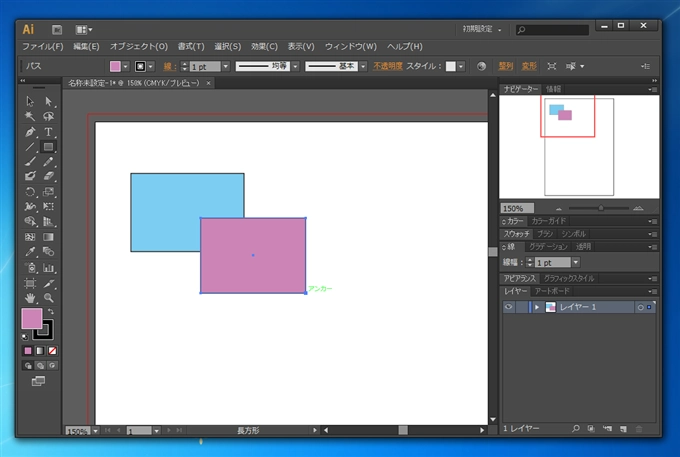Open the graphic style dropdown
This screenshot has width=680, height=457.
(461, 66)
